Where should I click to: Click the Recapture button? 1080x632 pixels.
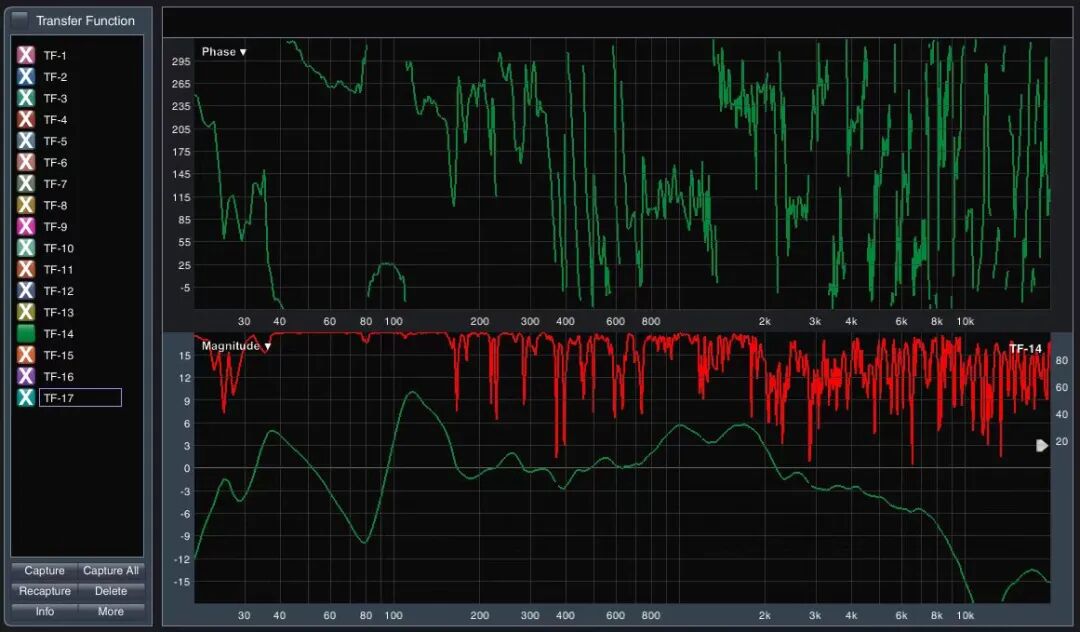click(44, 591)
